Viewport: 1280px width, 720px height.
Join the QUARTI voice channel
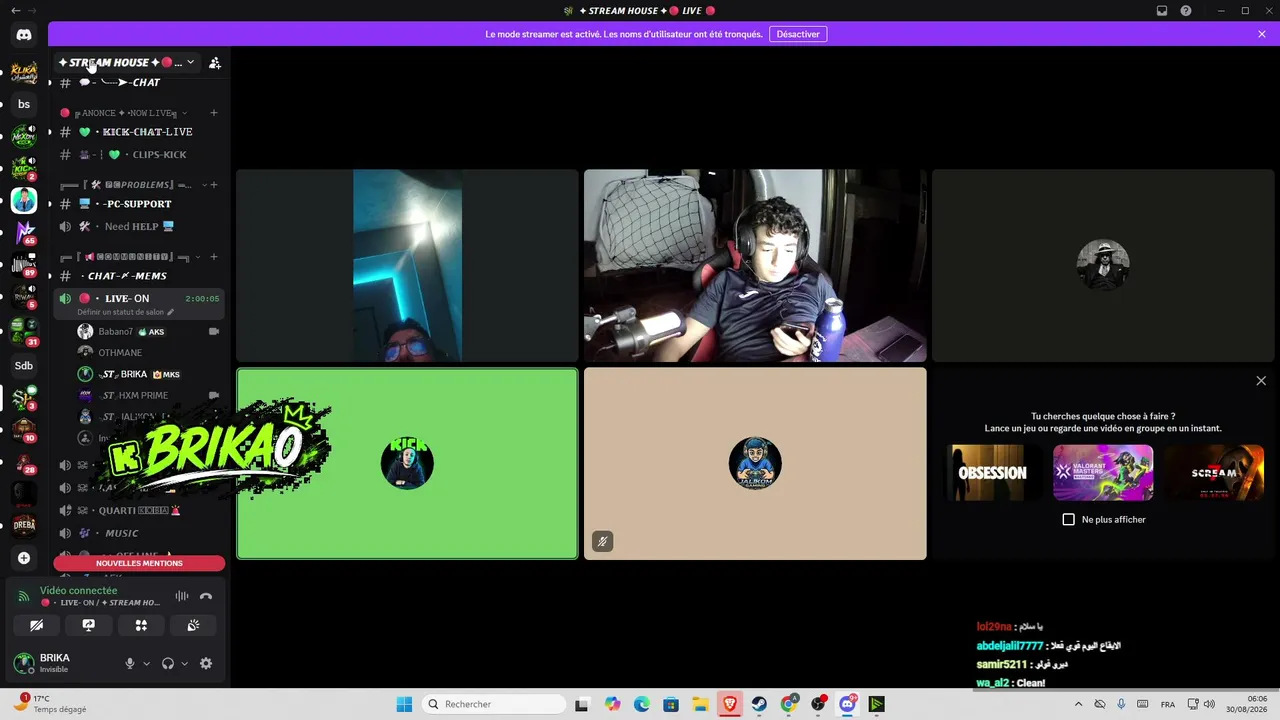click(139, 510)
